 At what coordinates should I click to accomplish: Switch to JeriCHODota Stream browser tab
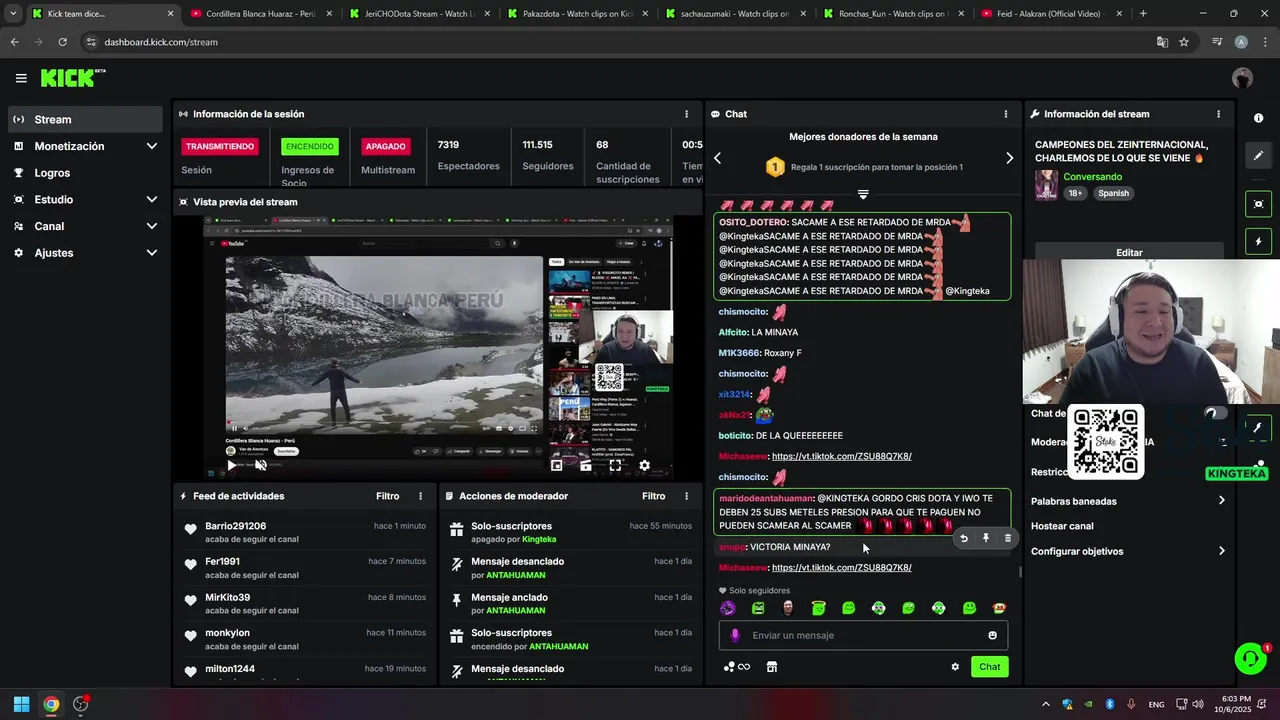click(421, 14)
